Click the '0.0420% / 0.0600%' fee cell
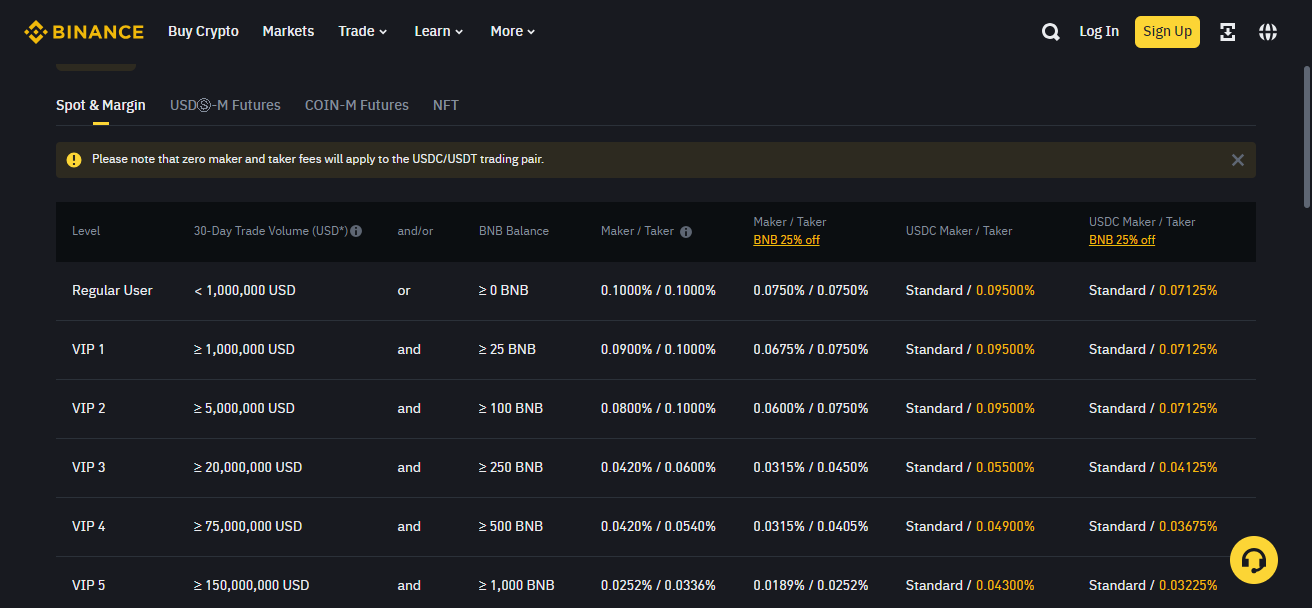 [658, 467]
